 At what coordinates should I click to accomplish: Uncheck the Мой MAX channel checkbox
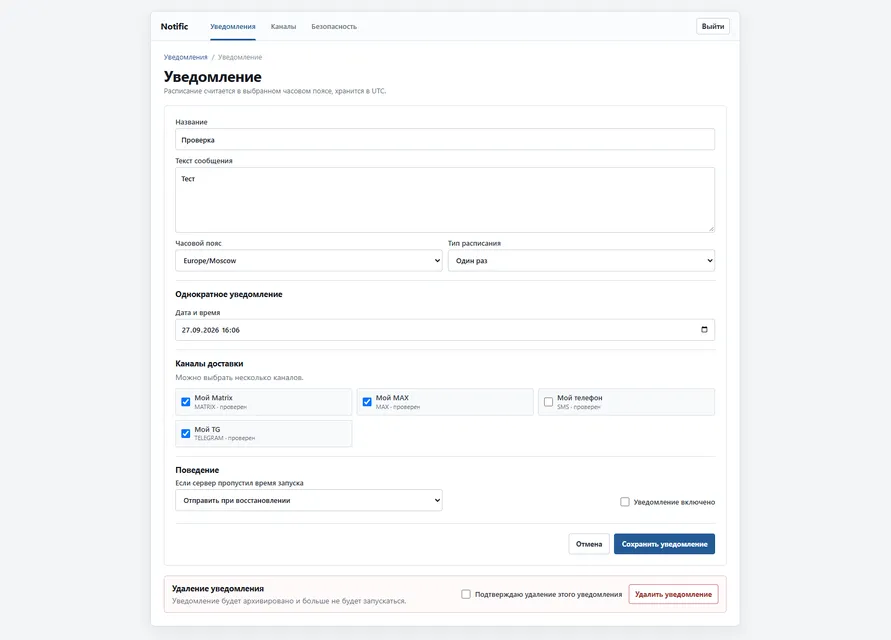pyautogui.click(x=367, y=402)
